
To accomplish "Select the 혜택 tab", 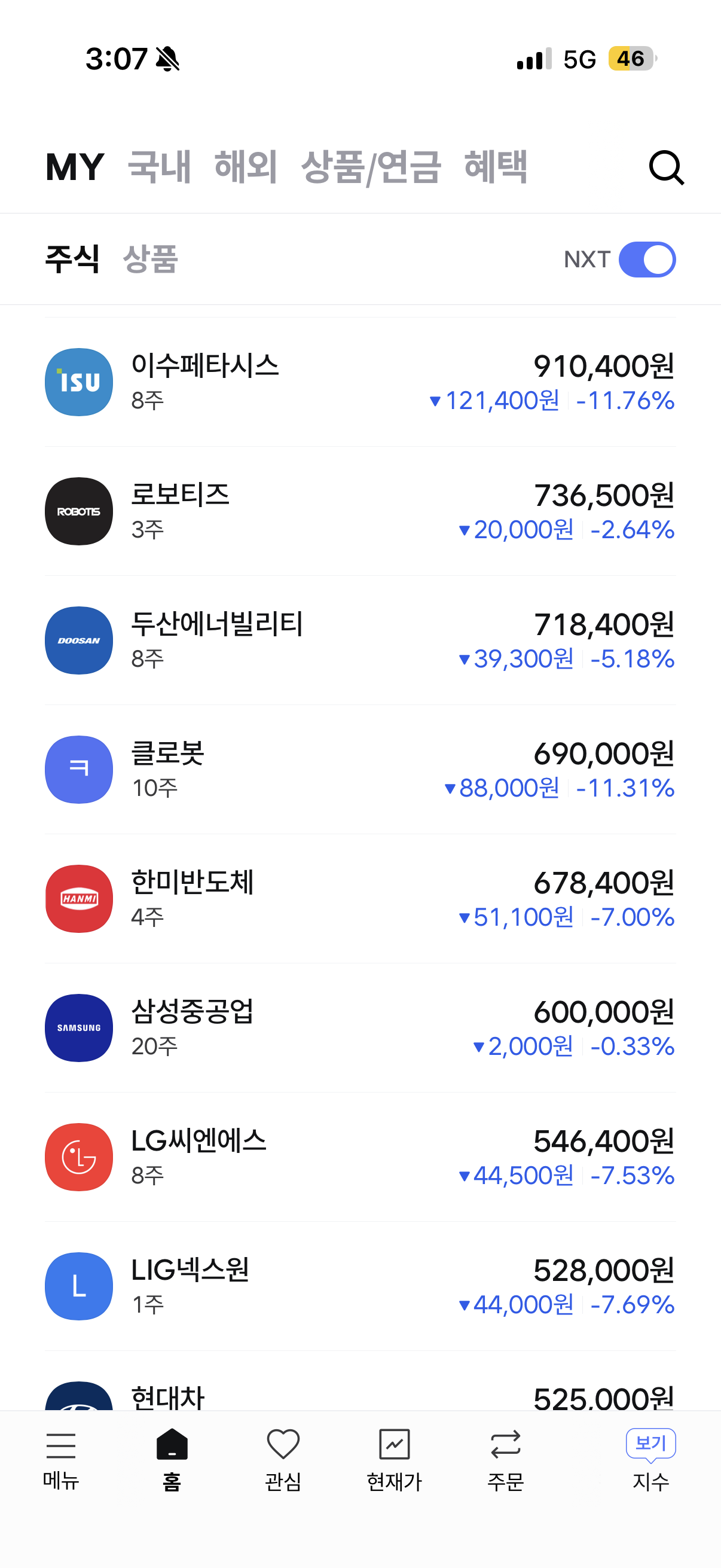I will pyautogui.click(x=495, y=167).
